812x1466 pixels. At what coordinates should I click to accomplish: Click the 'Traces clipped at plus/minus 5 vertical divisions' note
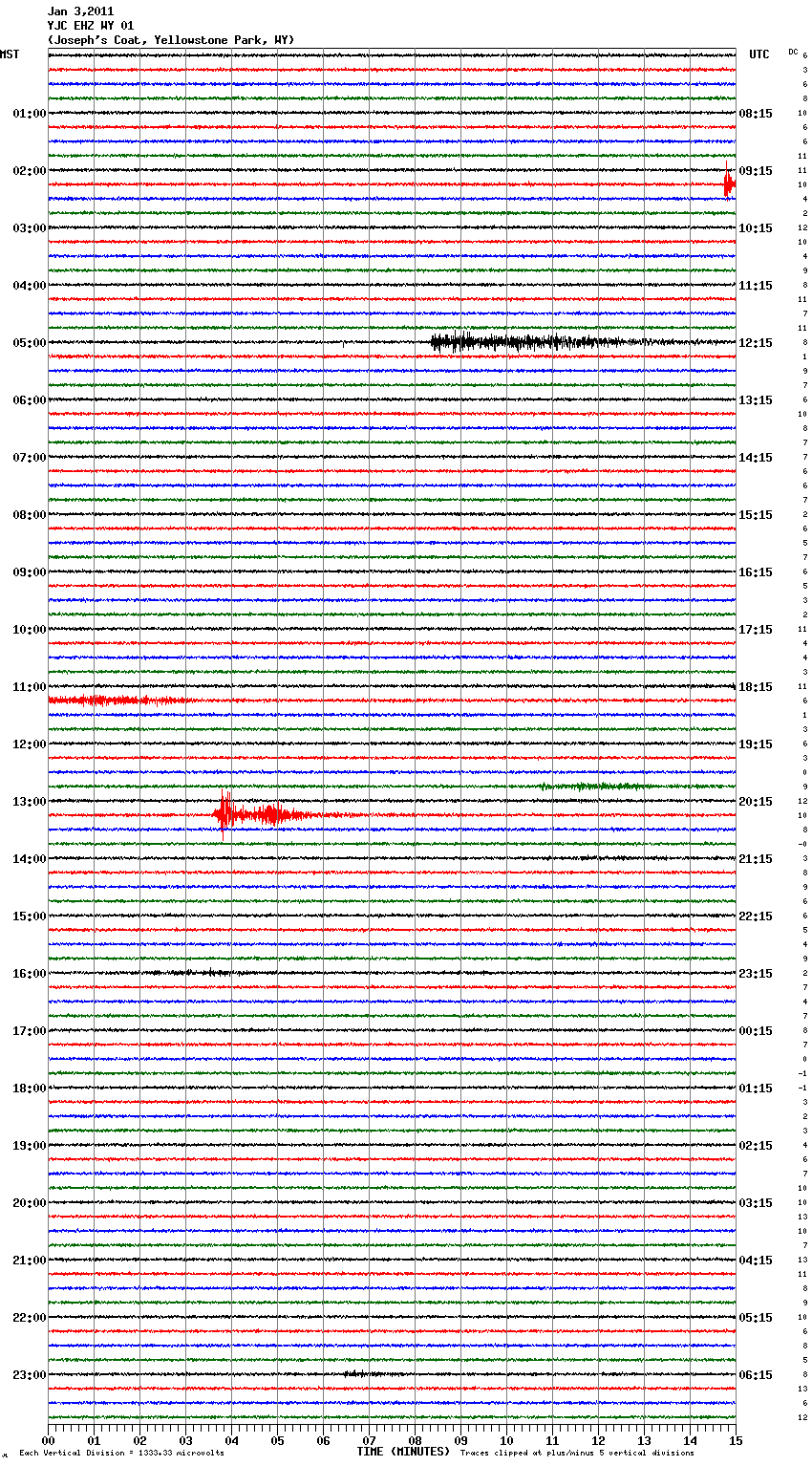pos(577,1454)
